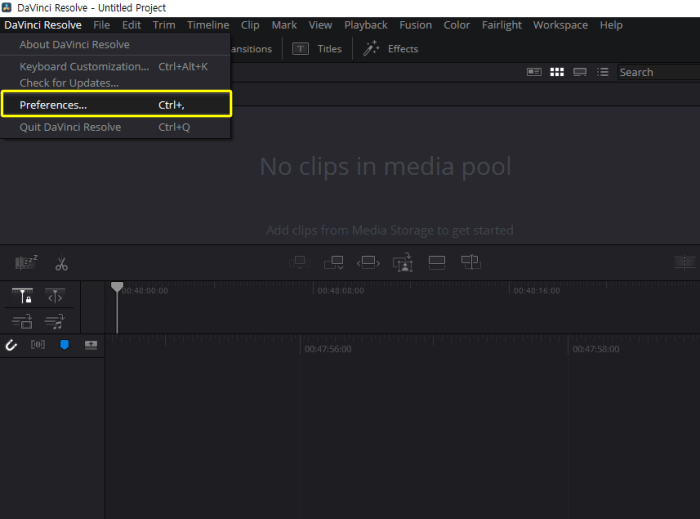This screenshot has width=700, height=519.
Task: Click the Source Overwrite edit icon
Action: point(471,262)
